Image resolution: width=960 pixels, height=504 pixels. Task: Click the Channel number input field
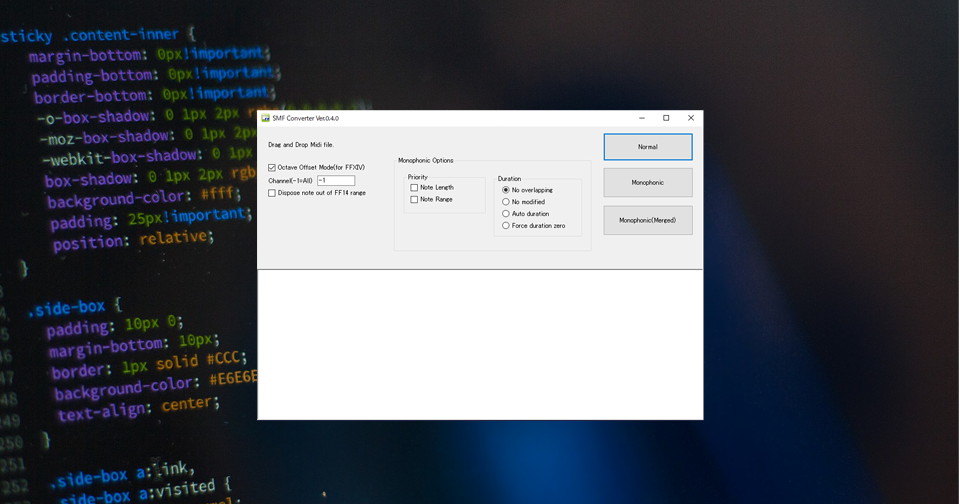(x=336, y=181)
